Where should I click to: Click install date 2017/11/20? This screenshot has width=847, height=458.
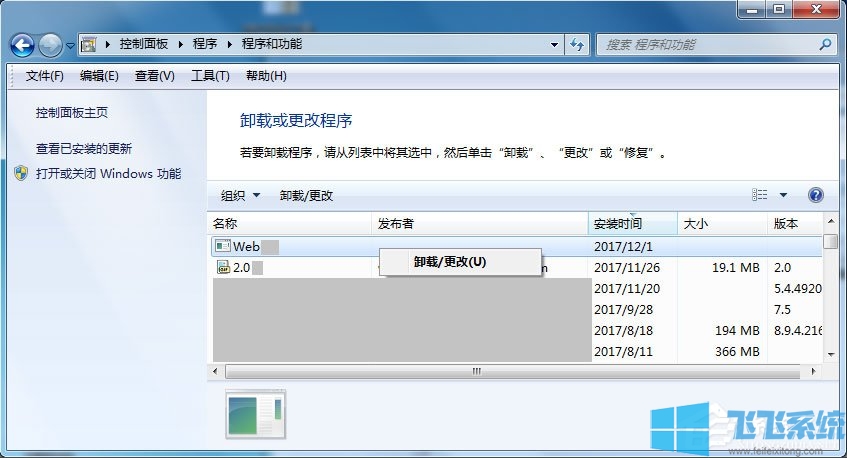tap(627, 288)
